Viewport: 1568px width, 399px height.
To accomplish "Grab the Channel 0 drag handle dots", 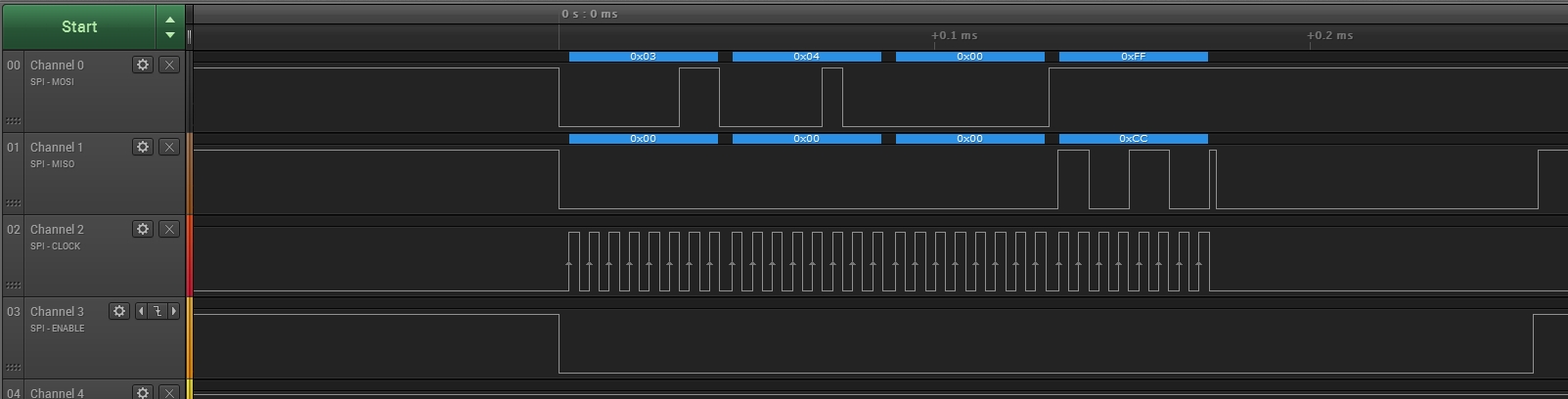I will [x=13, y=121].
